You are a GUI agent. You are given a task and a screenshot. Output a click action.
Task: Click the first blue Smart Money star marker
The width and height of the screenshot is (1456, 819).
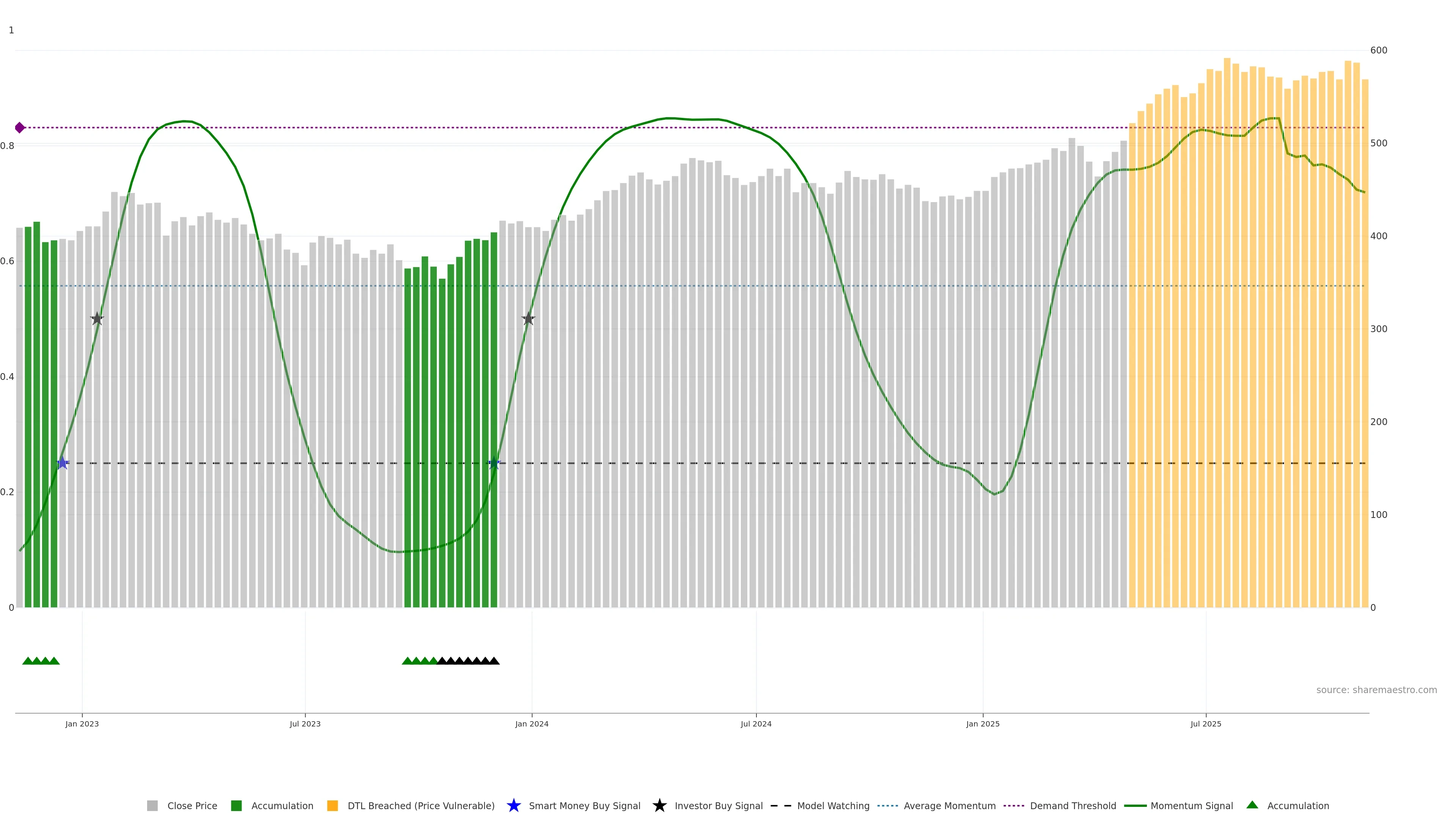(63, 463)
